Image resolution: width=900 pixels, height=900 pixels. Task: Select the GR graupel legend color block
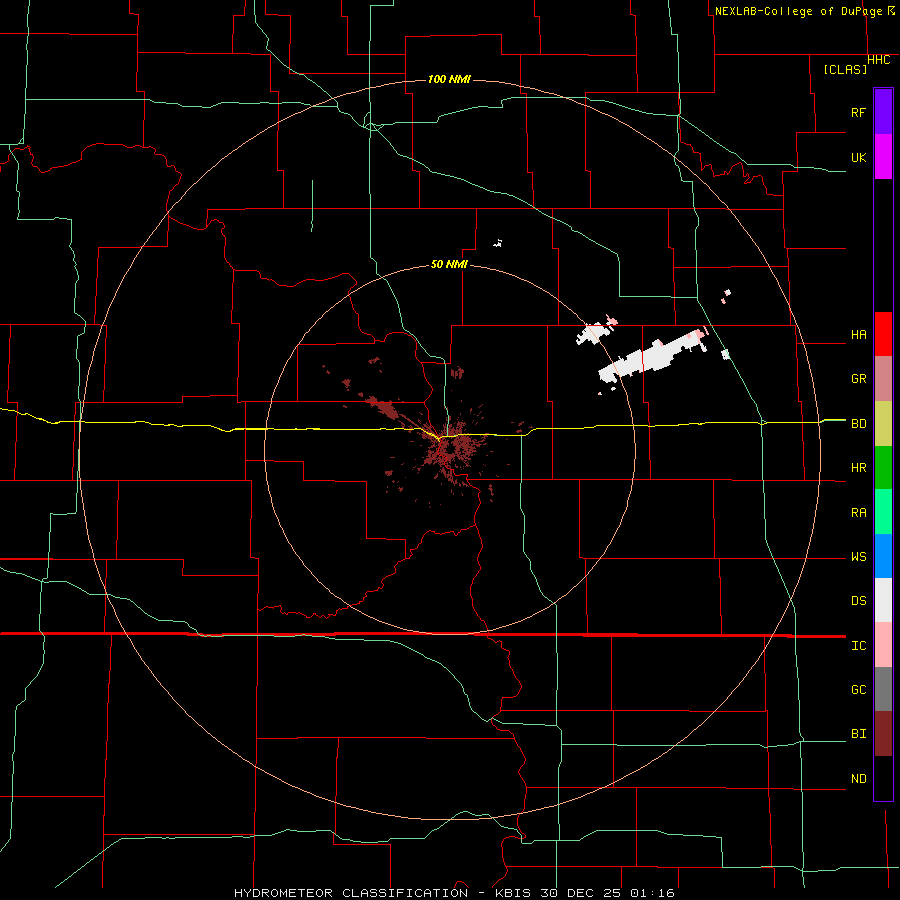click(x=883, y=379)
